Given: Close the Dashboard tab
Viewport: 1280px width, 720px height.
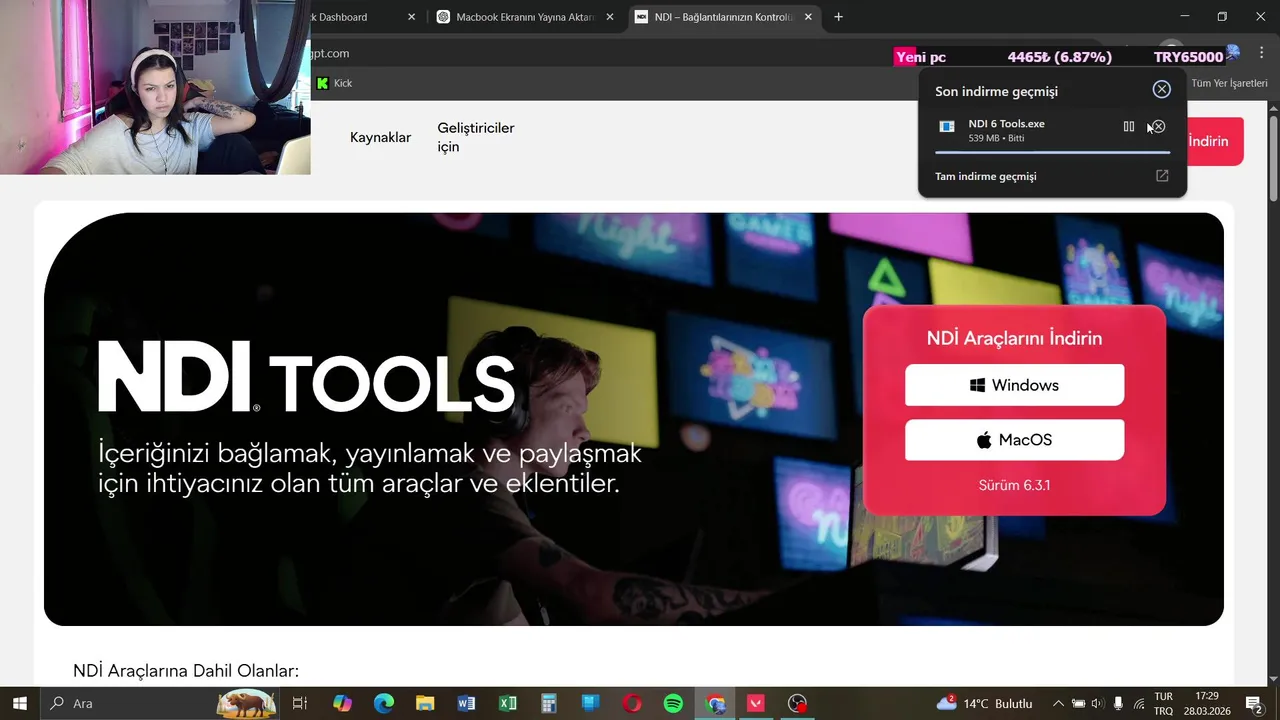Looking at the screenshot, I should pyautogui.click(x=412, y=17).
